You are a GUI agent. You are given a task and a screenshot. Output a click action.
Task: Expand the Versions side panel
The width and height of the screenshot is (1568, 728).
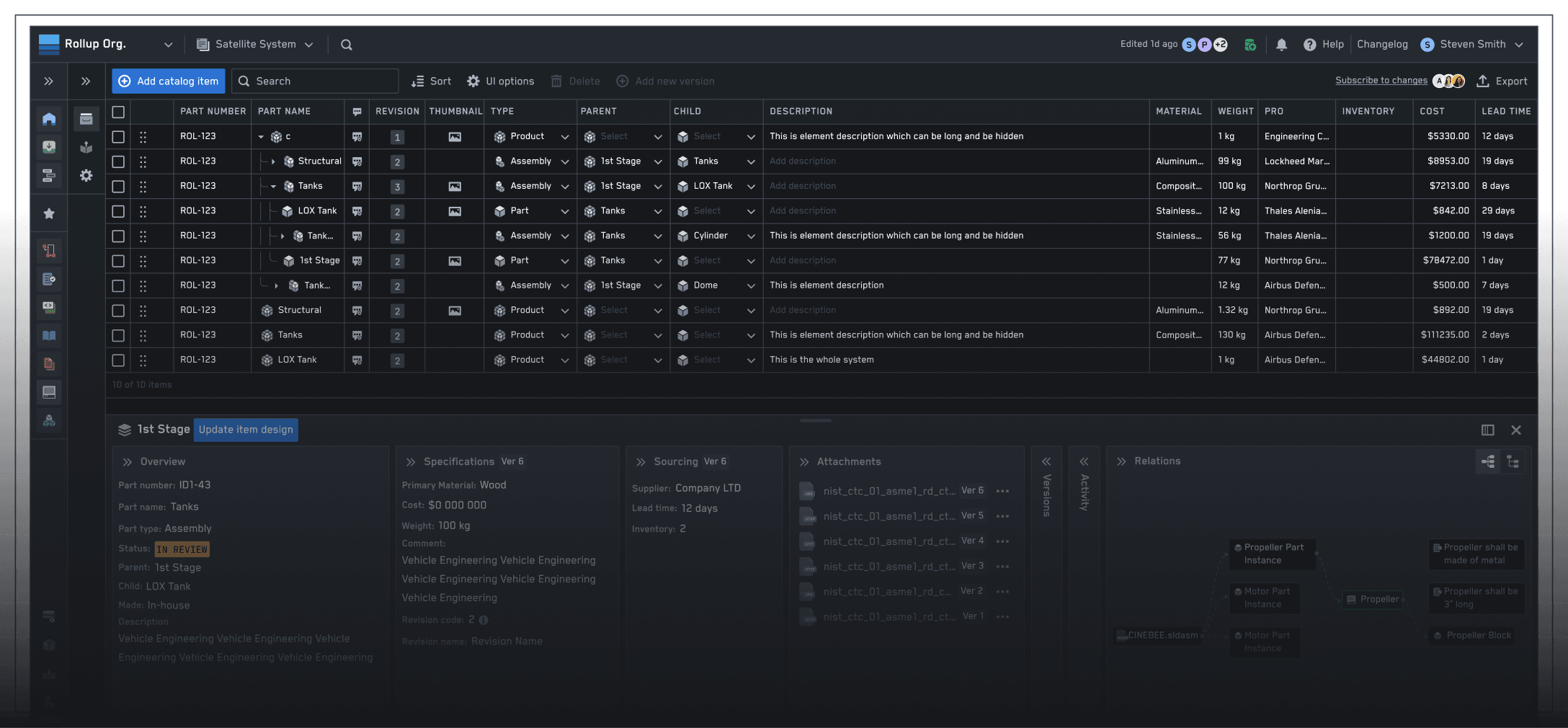tap(1046, 461)
